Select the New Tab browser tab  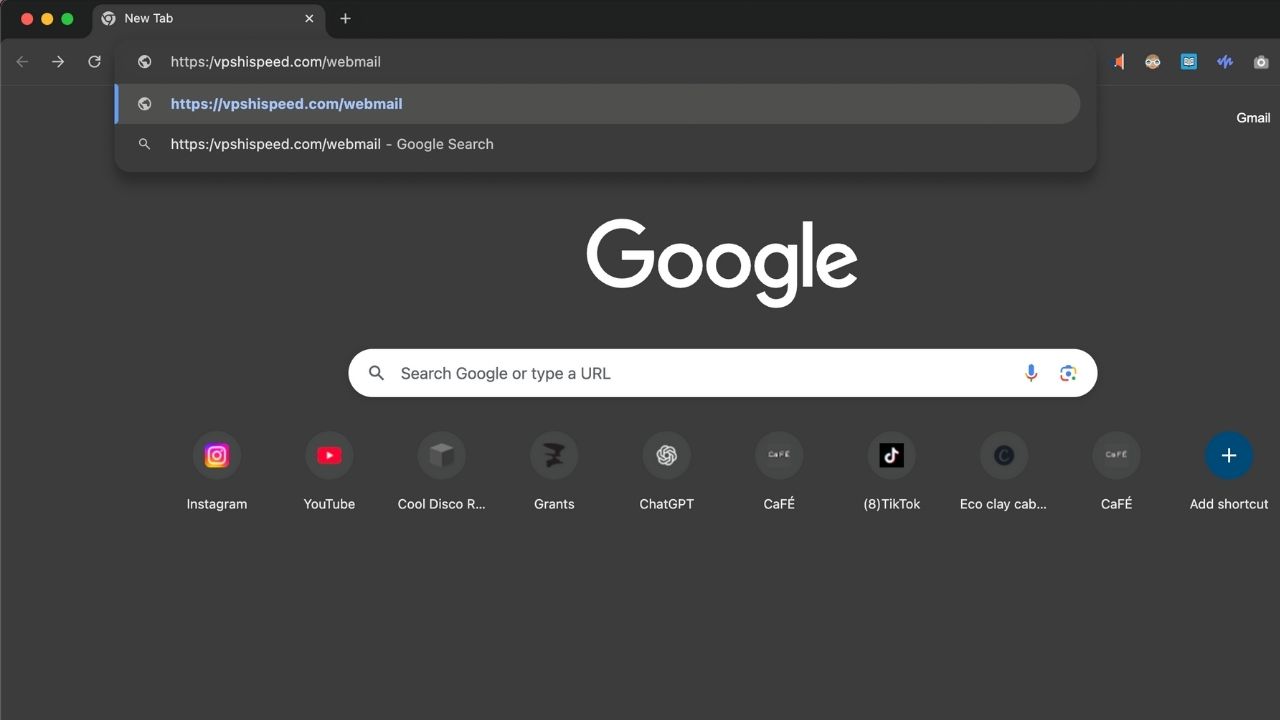click(x=208, y=18)
